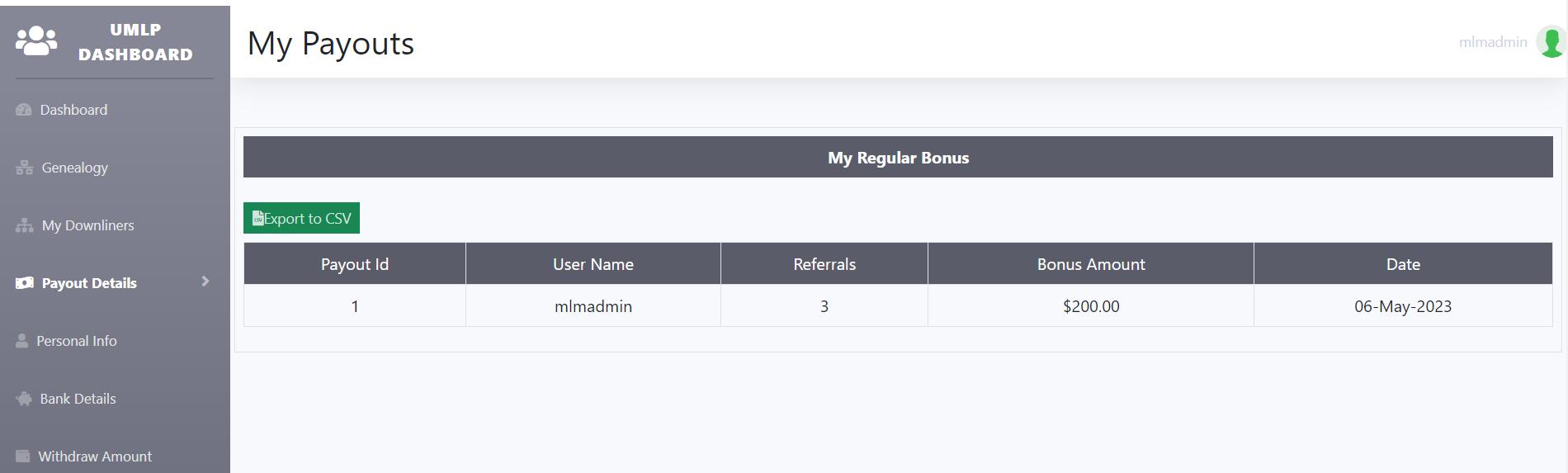Click the Personal Info user icon
This screenshot has width=1568, height=473.
pos(22,341)
